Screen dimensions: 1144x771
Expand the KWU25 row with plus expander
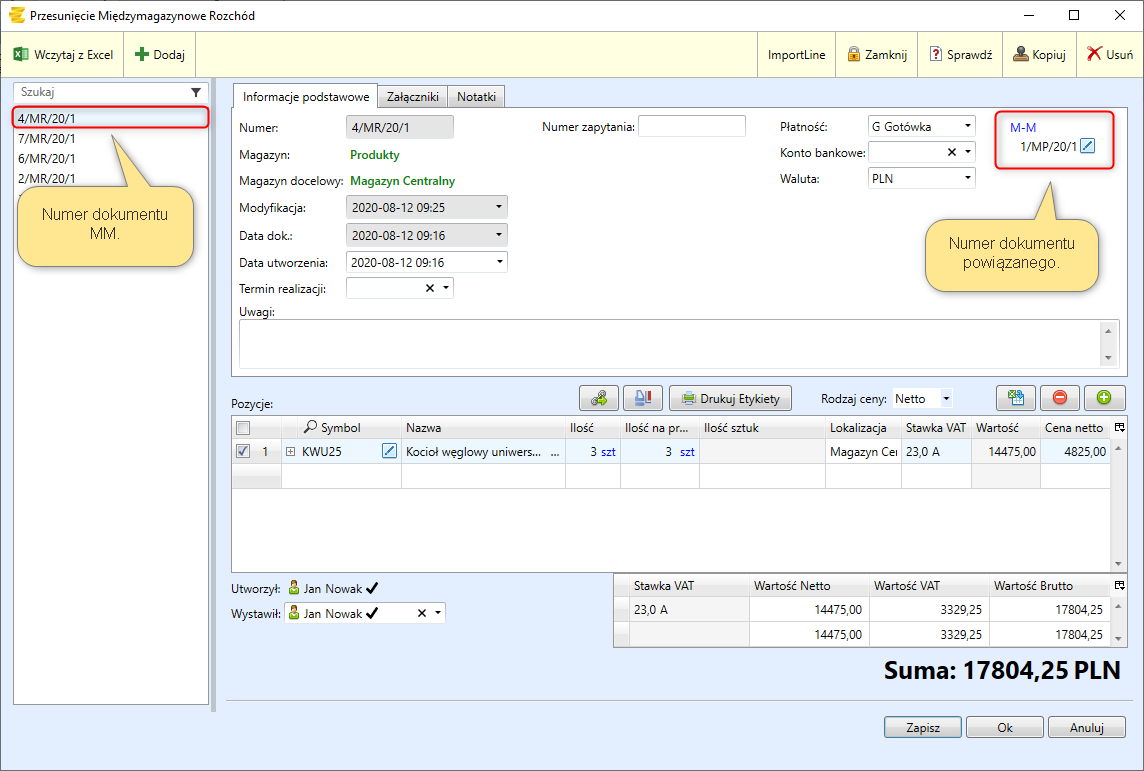[x=291, y=452]
